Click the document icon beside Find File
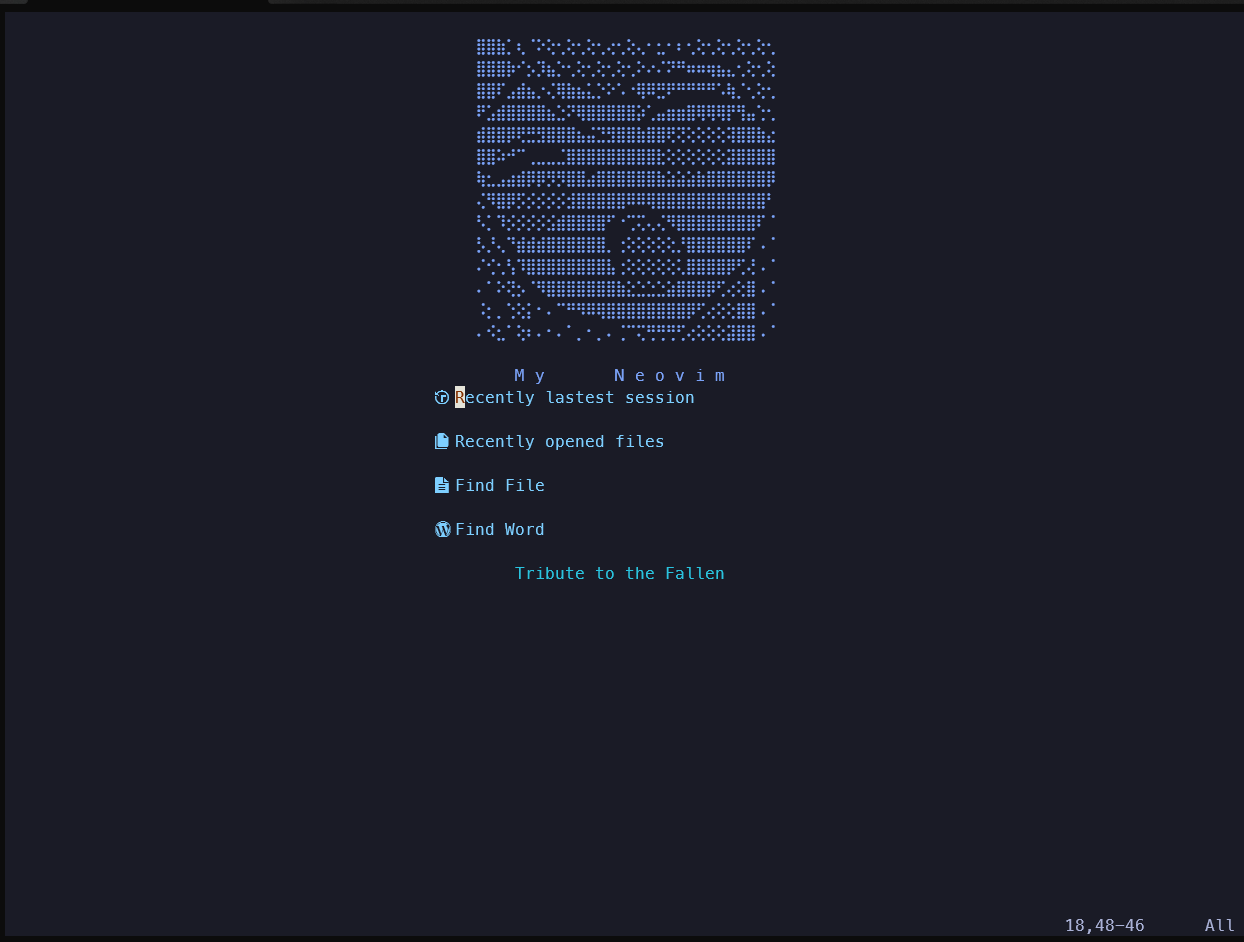 pos(442,486)
